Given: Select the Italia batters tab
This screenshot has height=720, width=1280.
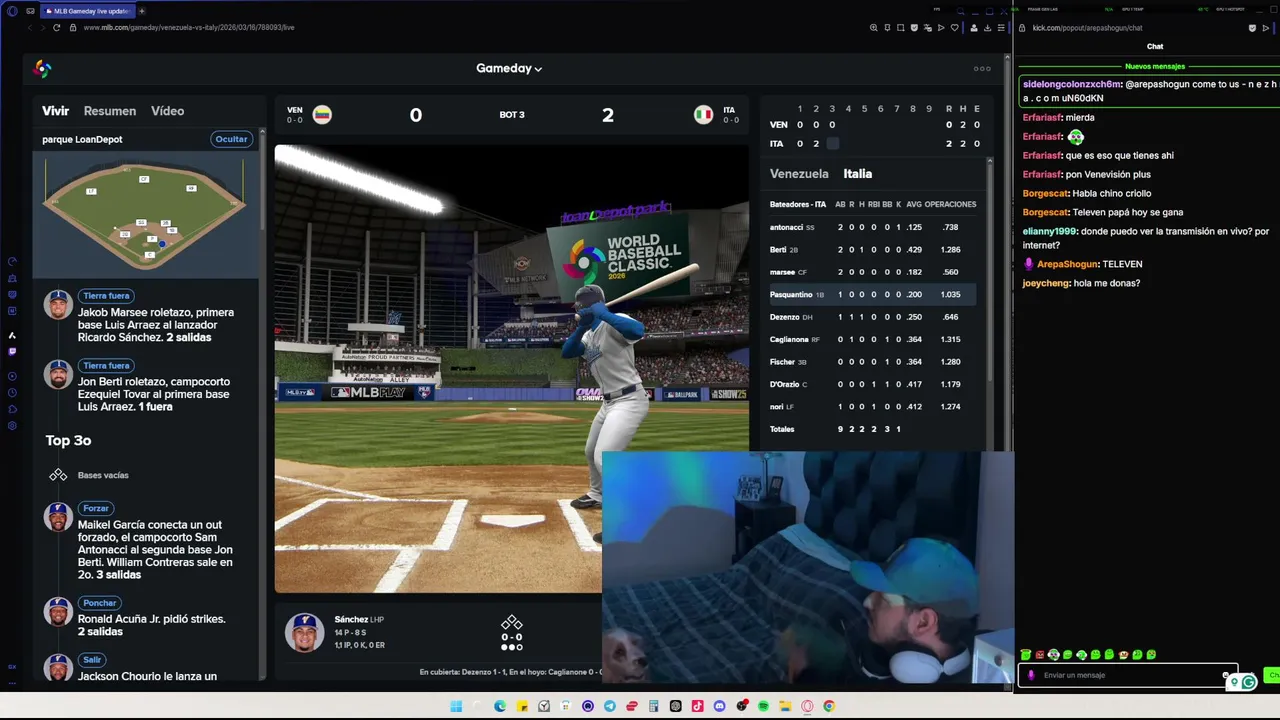Looking at the screenshot, I should pyautogui.click(x=857, y=174).
